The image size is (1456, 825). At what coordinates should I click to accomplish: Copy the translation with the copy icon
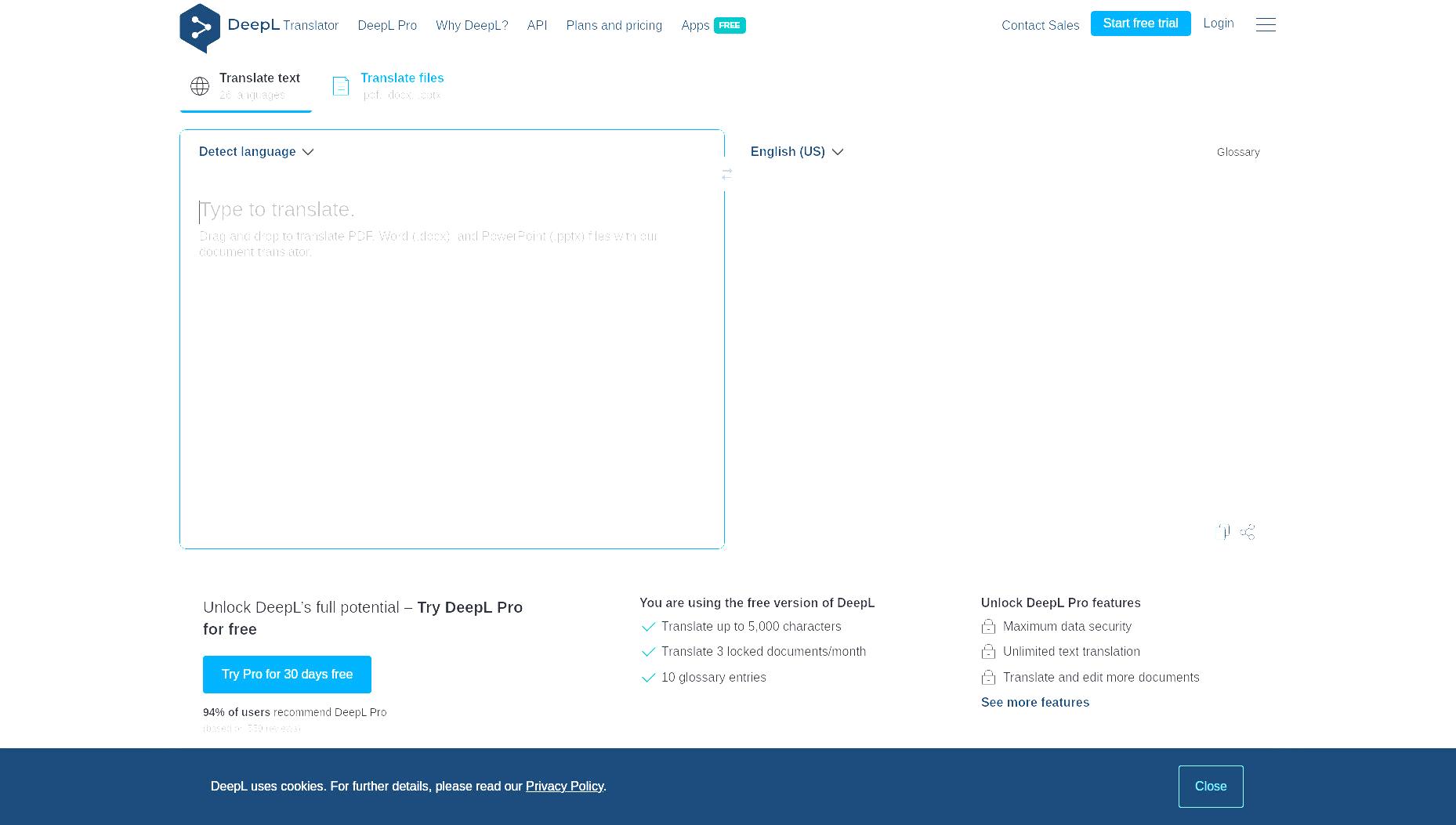pyautogui.click(x=1224, y=532)
